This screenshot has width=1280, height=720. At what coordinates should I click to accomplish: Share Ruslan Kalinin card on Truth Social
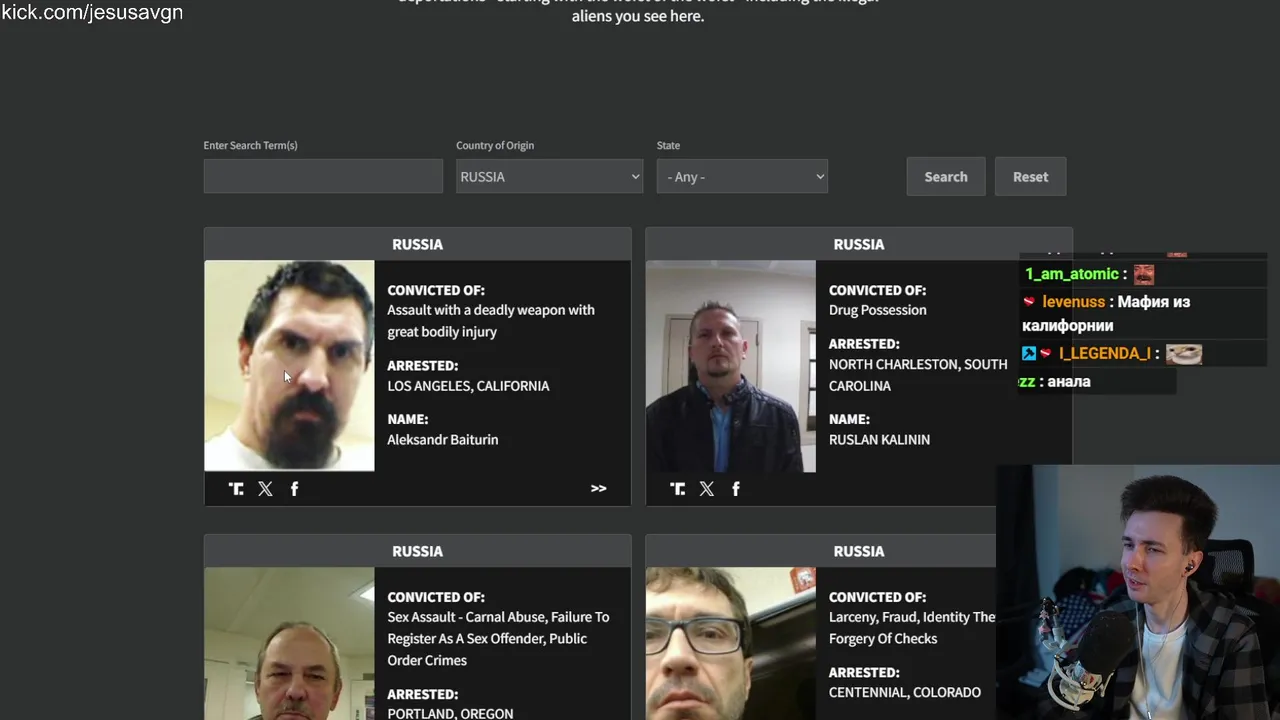678,489
